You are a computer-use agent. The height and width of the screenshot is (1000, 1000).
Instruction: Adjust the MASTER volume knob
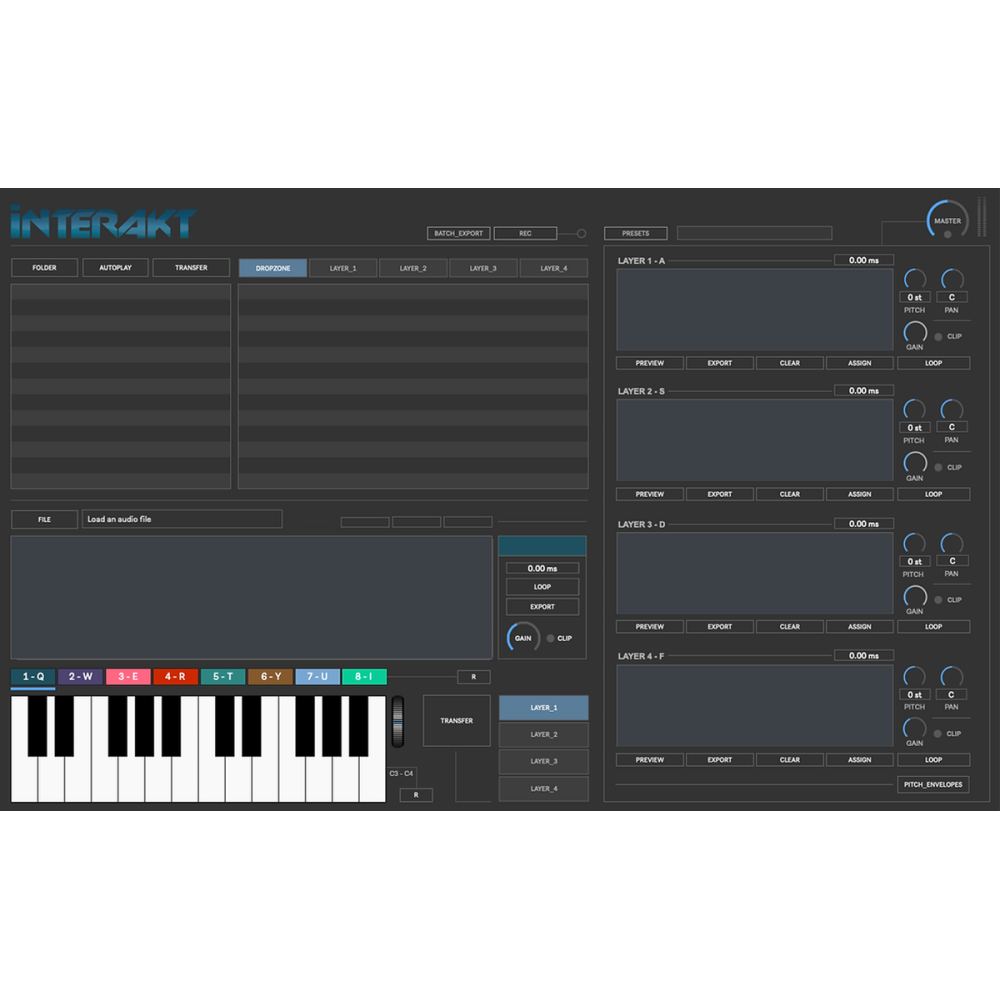(x=948, y=219)
